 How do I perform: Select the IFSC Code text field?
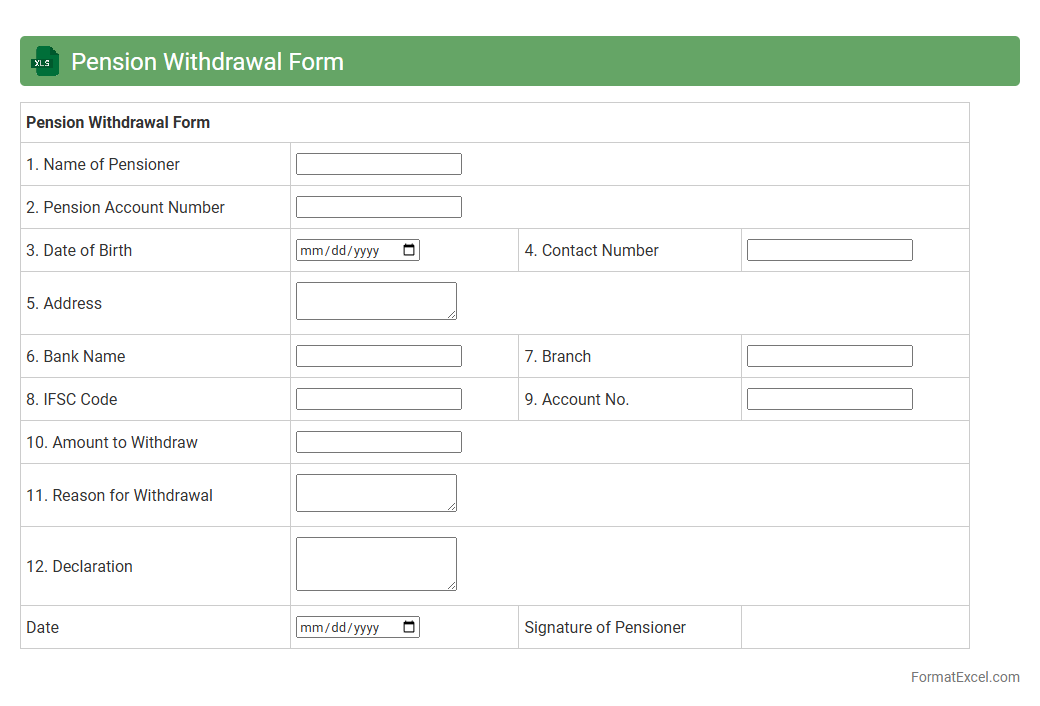click(x=378, y=399)
